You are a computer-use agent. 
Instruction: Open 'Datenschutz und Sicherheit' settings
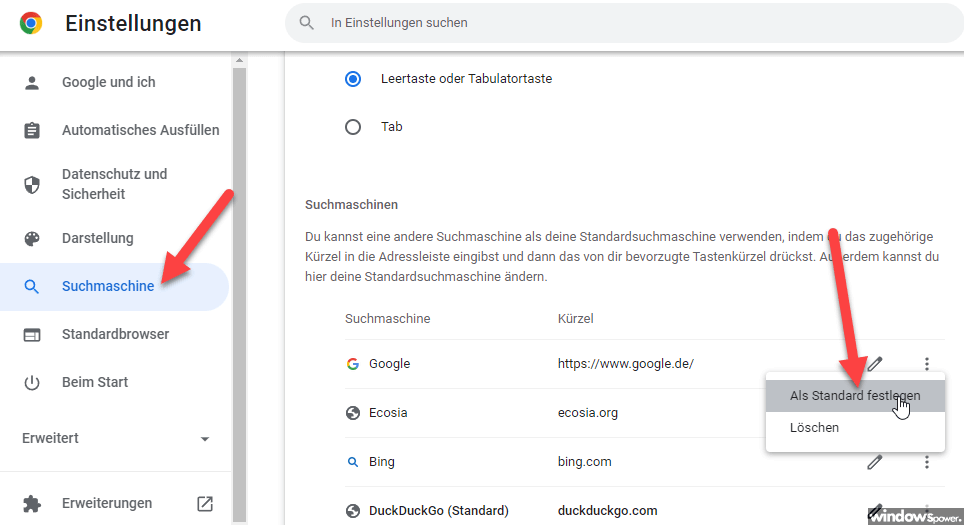click(x=116, y=184)
